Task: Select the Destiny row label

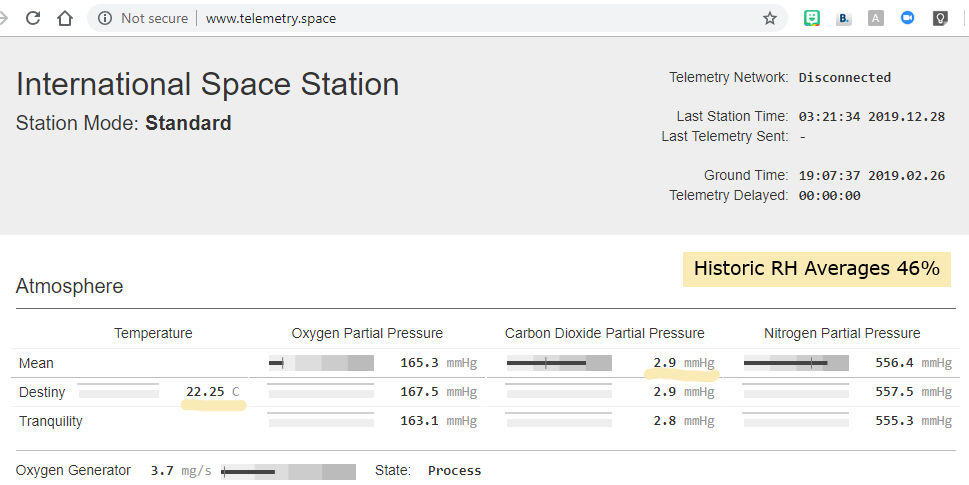Action: coord(42,392)
